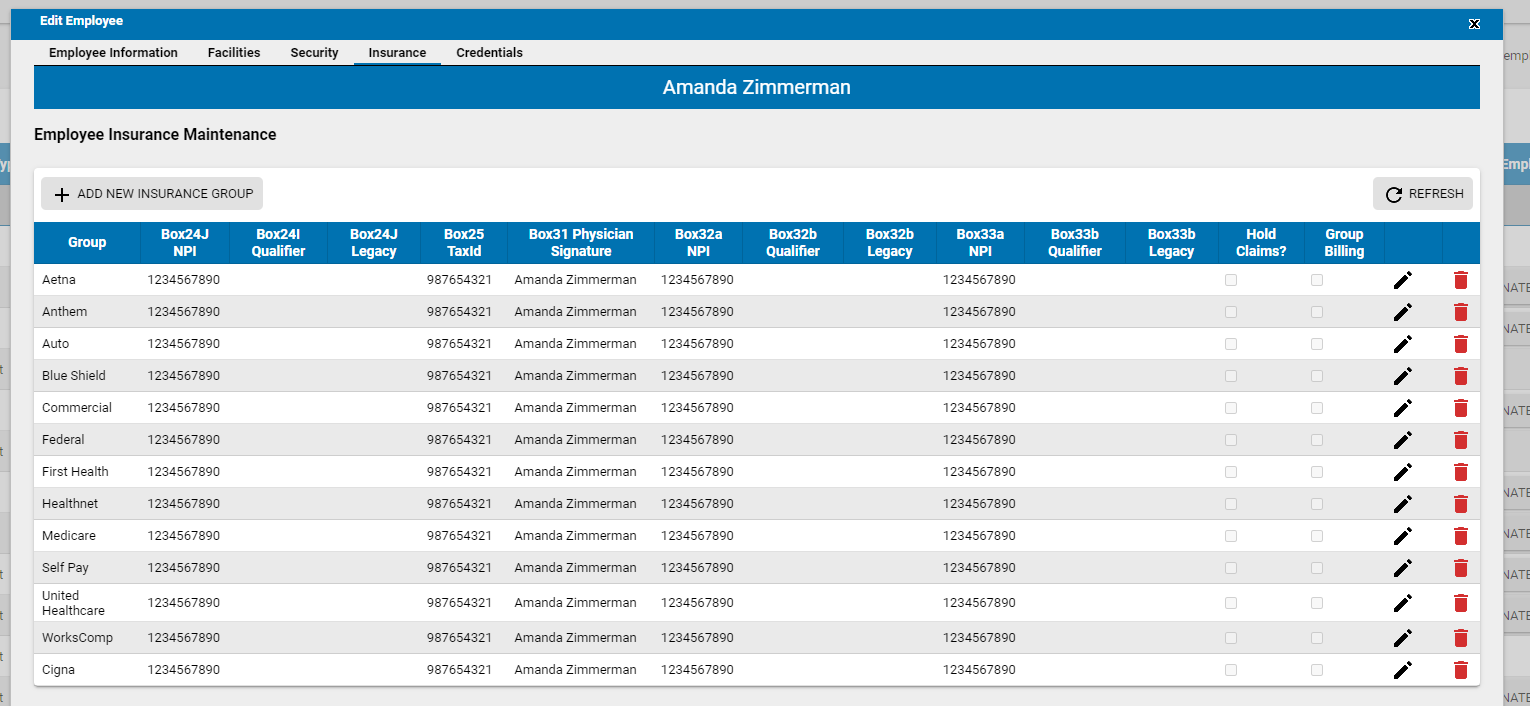This screenshot has width=1530, height=706.
Task: Open the Credentials tab
Action: (x=489, y=52)
